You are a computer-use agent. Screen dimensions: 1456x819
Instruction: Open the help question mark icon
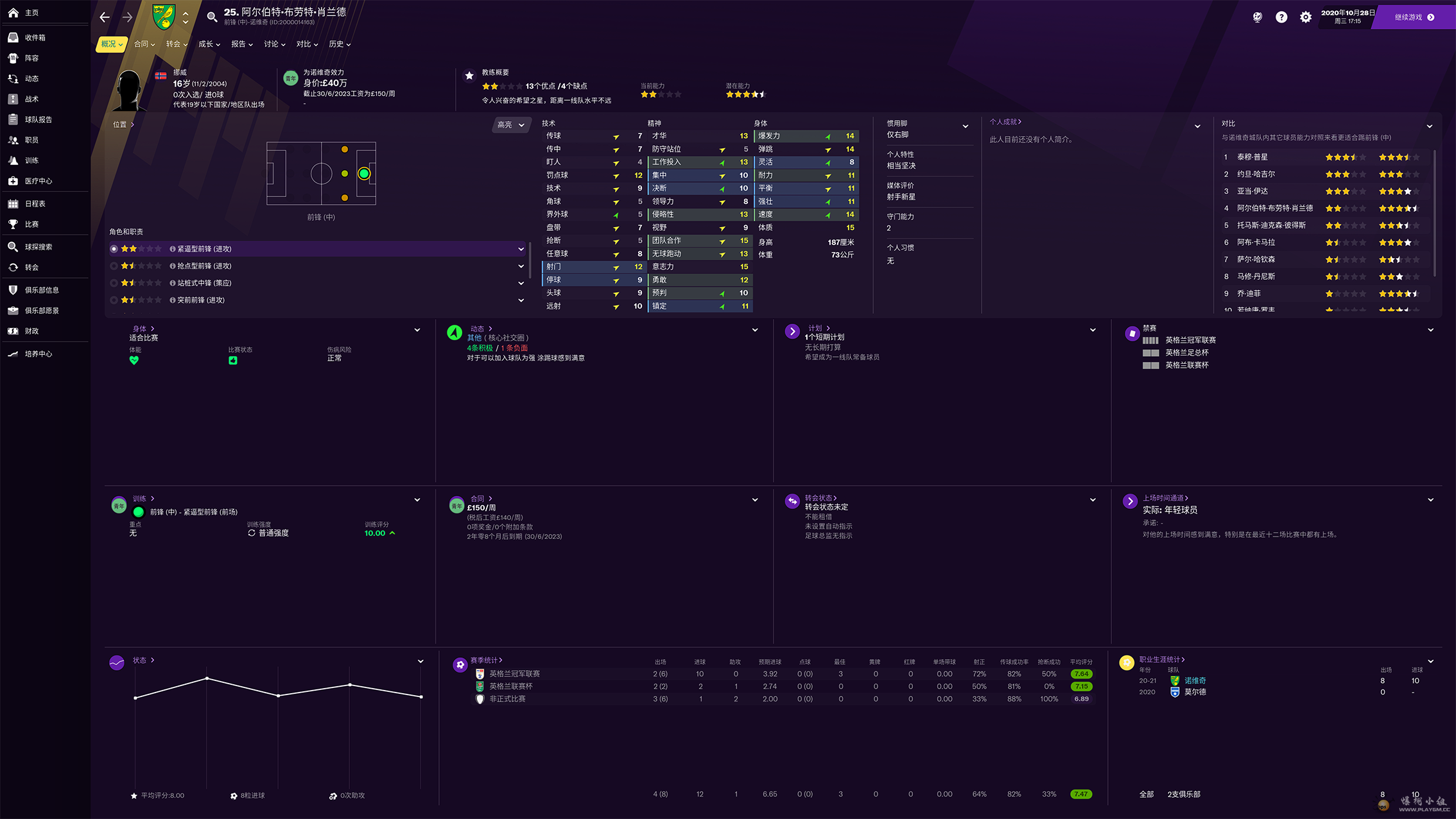(x=1281, y=17)
